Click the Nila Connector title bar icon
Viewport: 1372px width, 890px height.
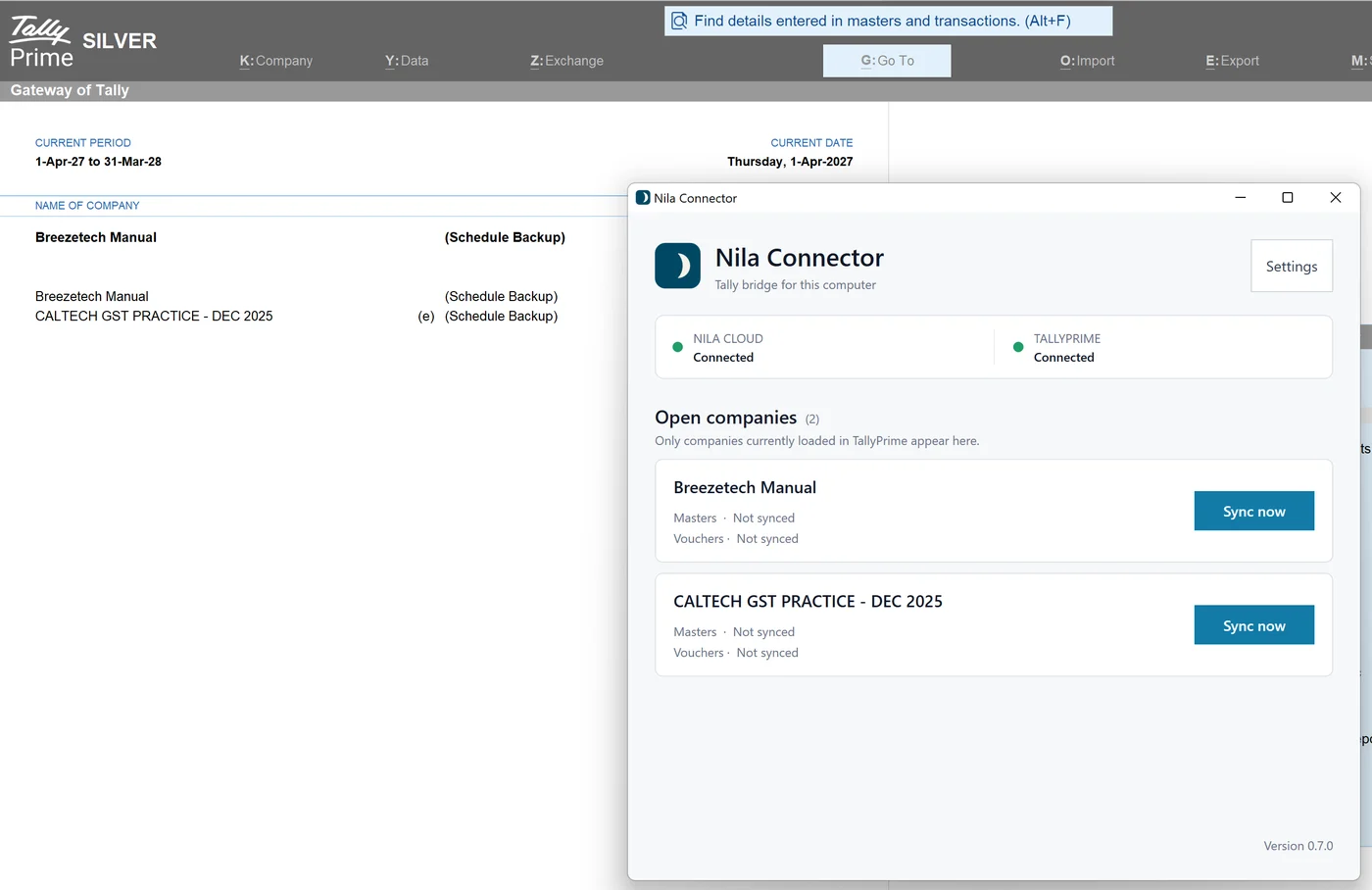643,198
